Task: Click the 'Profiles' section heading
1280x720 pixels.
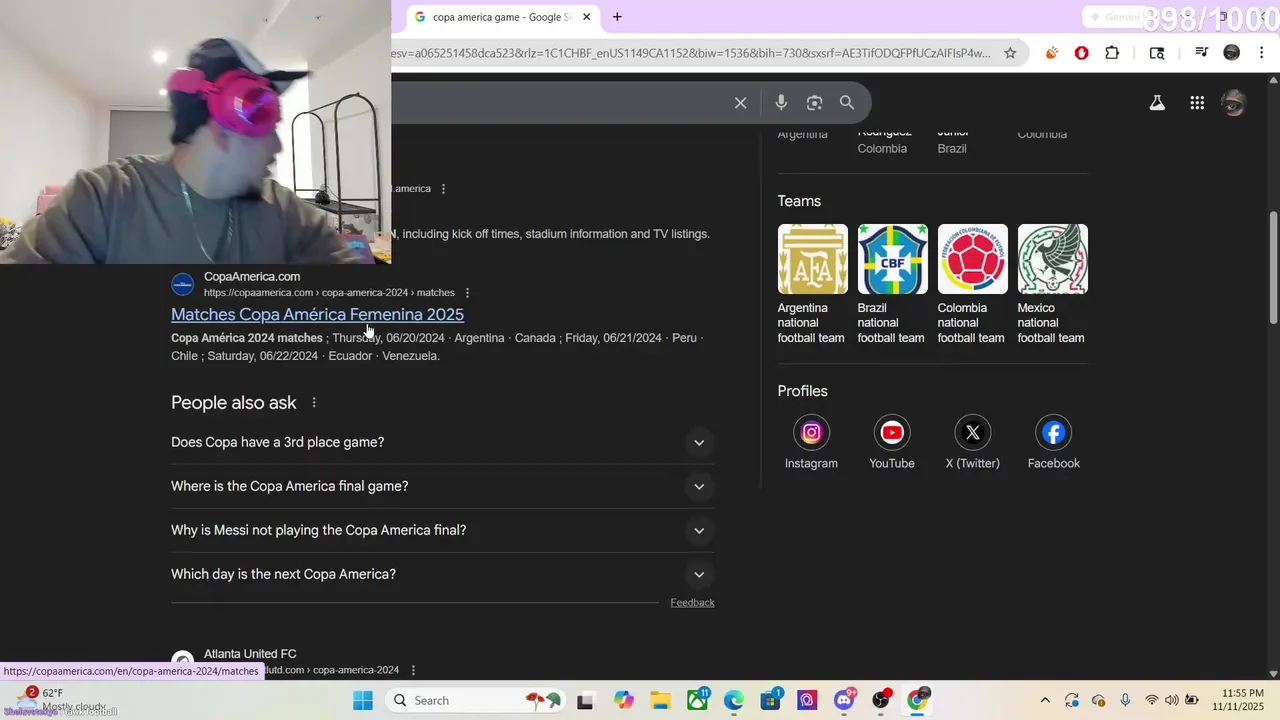Action: pos(802,391)
